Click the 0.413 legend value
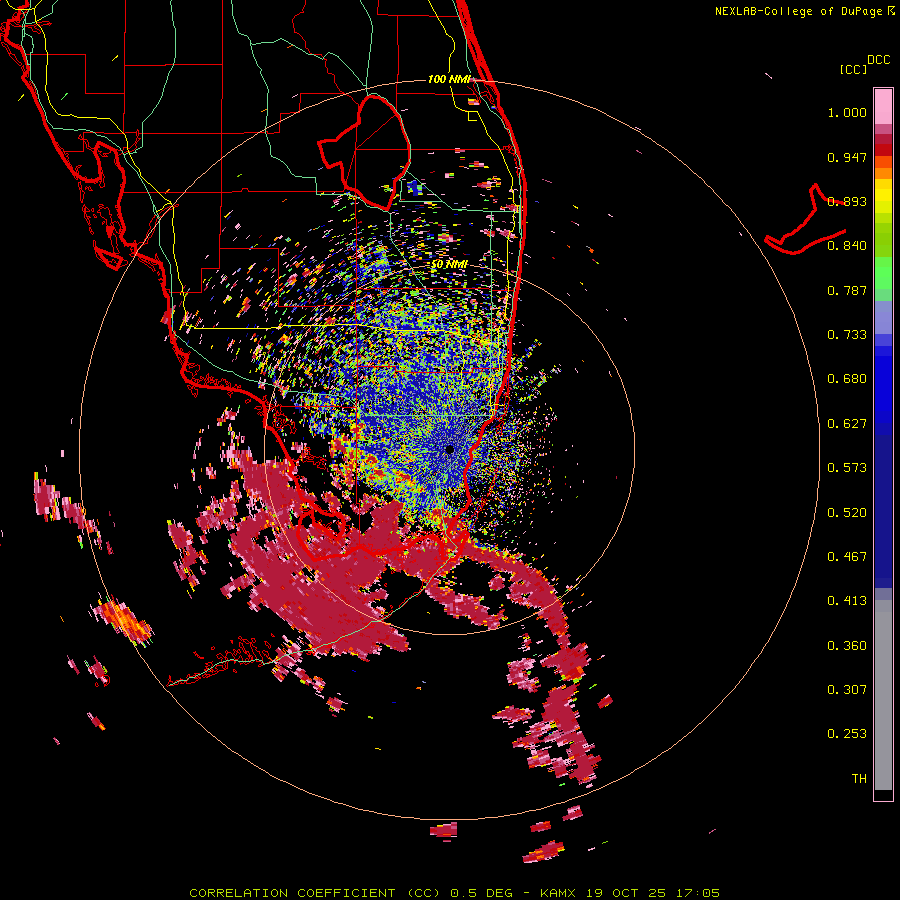This screenshot has width=900, height=900. [847, 601]
